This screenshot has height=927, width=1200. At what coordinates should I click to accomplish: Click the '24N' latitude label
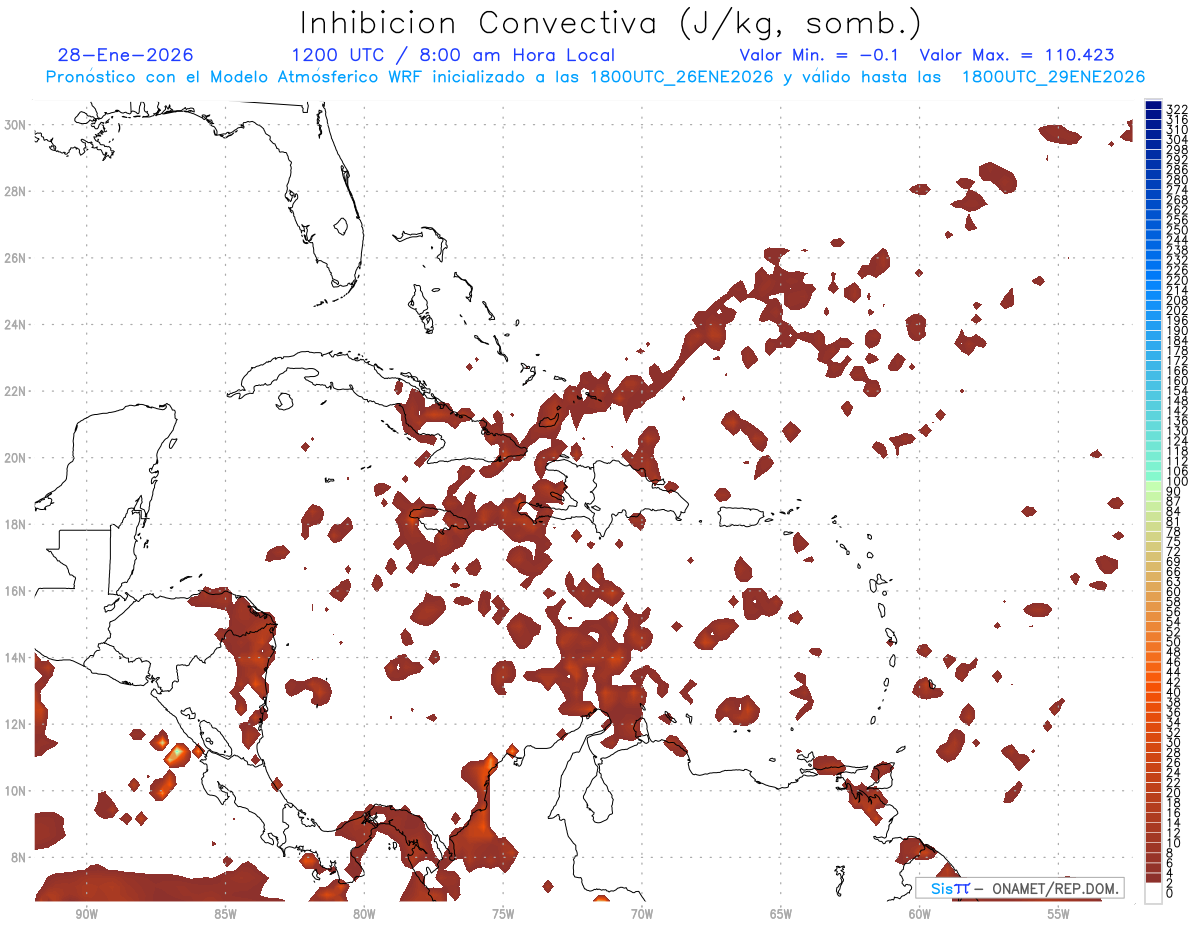(x=16, y=324)
